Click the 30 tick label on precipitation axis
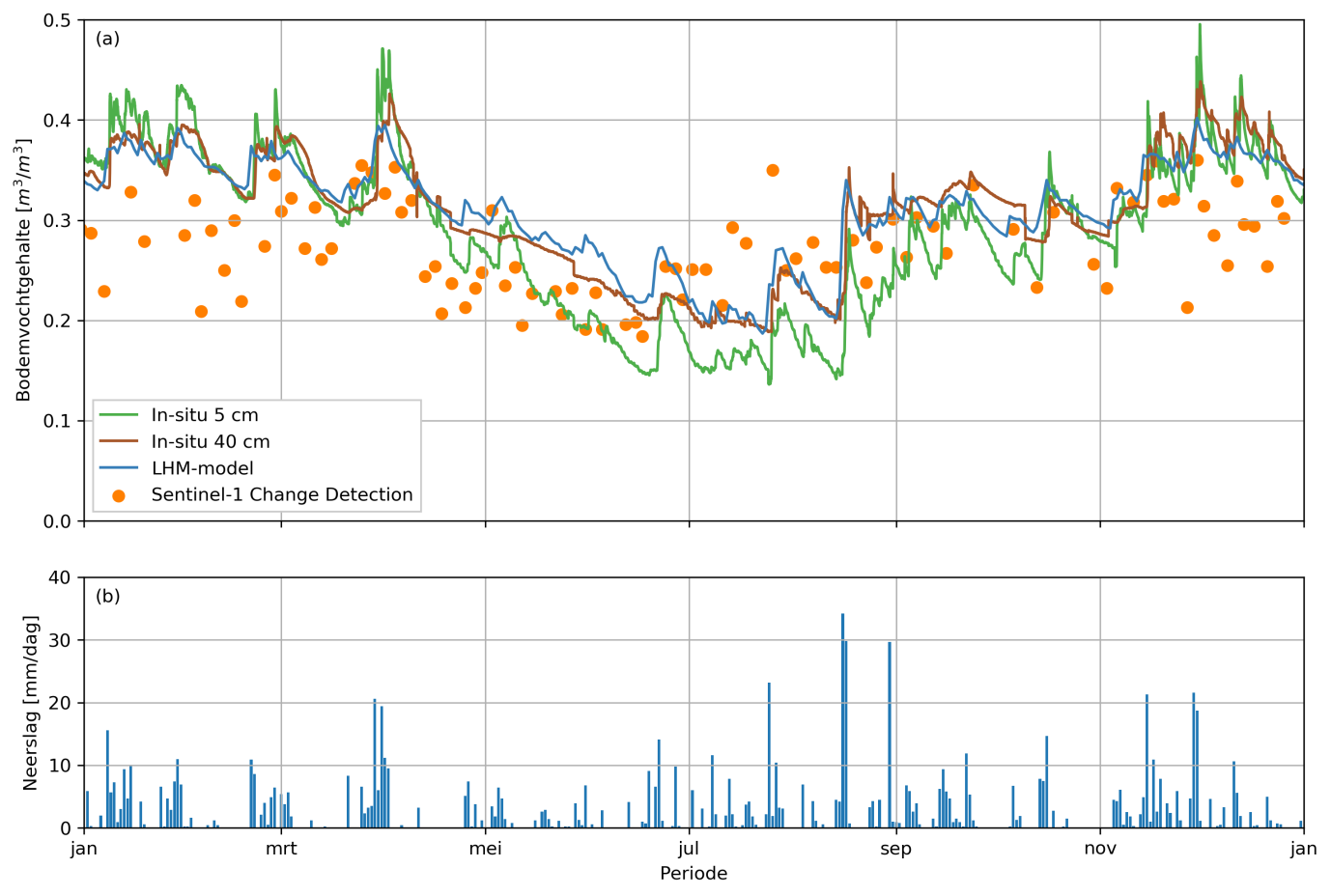Viewport: 1331px width, 896px height. click(x=61, y=640)
